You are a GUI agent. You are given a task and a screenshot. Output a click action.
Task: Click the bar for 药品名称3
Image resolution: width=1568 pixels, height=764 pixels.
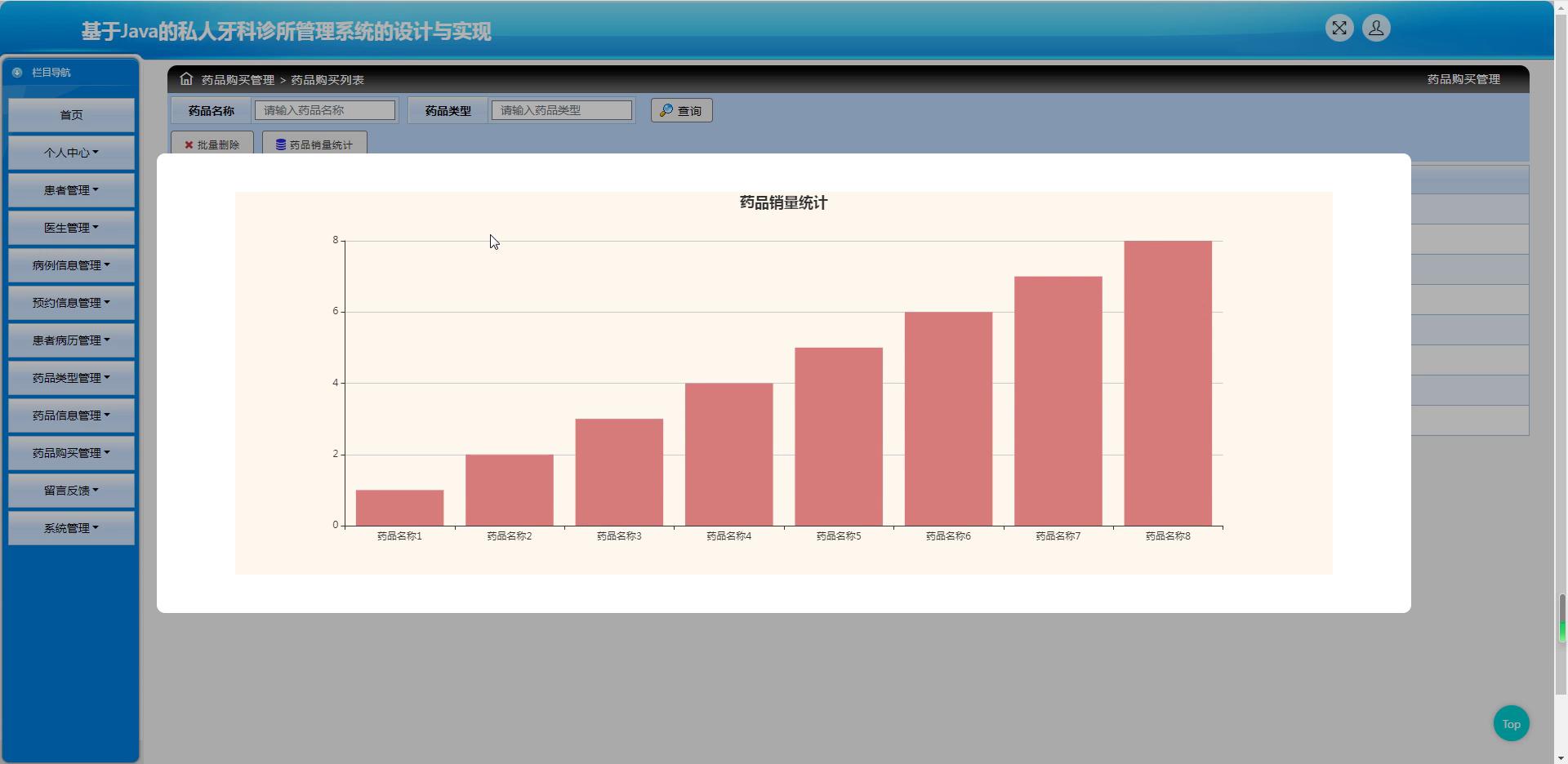(x=619, y=472)
